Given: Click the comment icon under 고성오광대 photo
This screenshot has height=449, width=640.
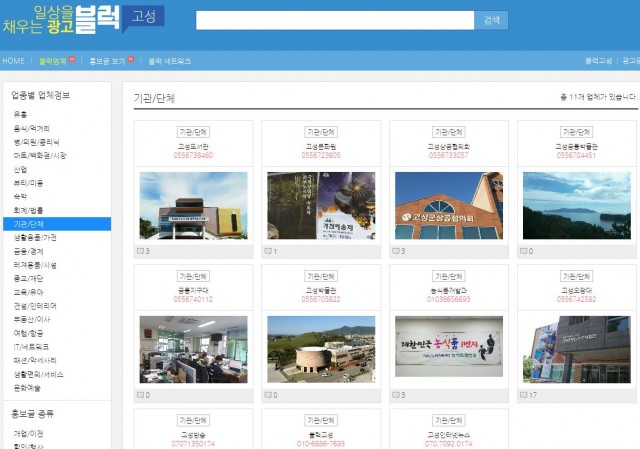Looking at the screenshot, I should pos(524,395).
